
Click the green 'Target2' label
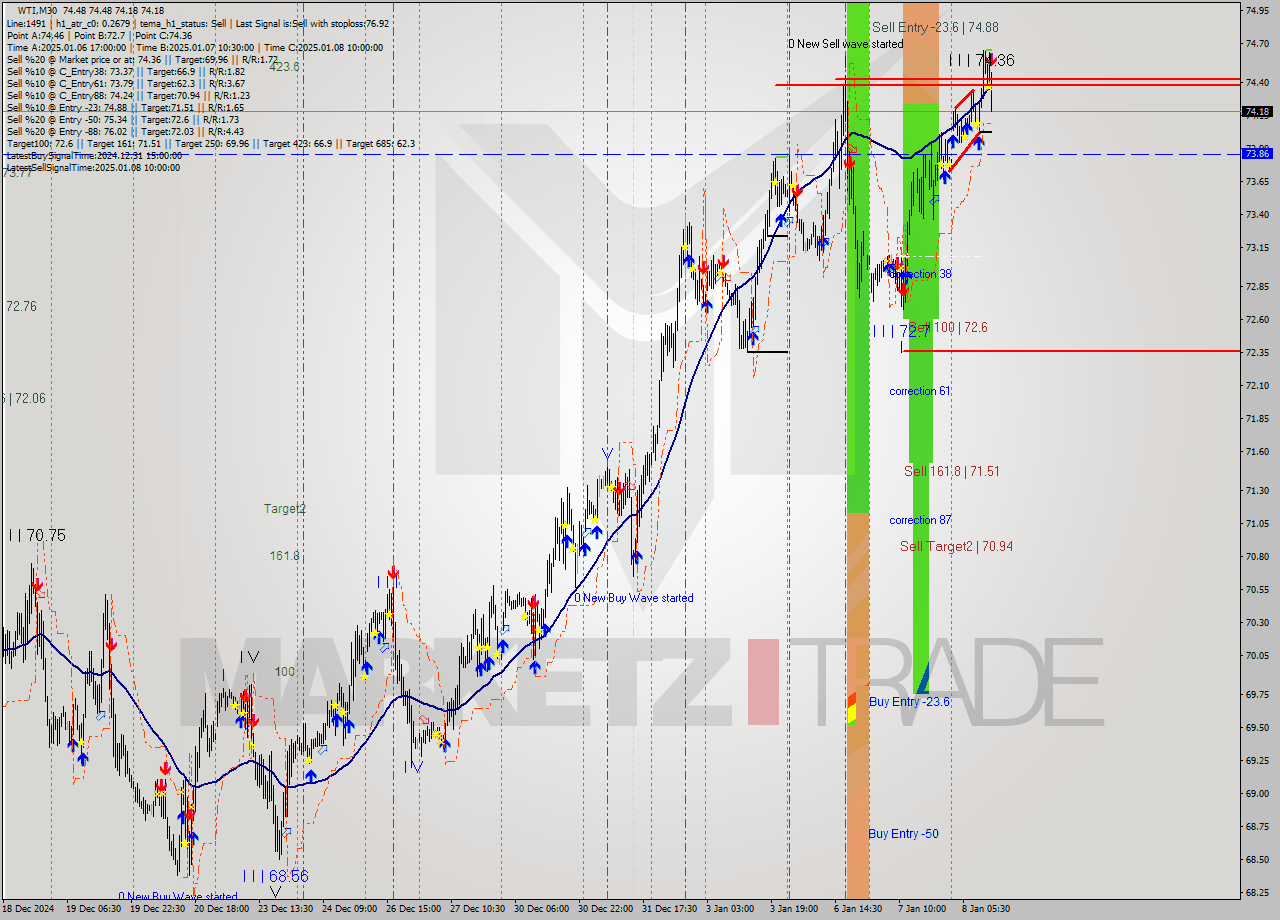point(285,508)
